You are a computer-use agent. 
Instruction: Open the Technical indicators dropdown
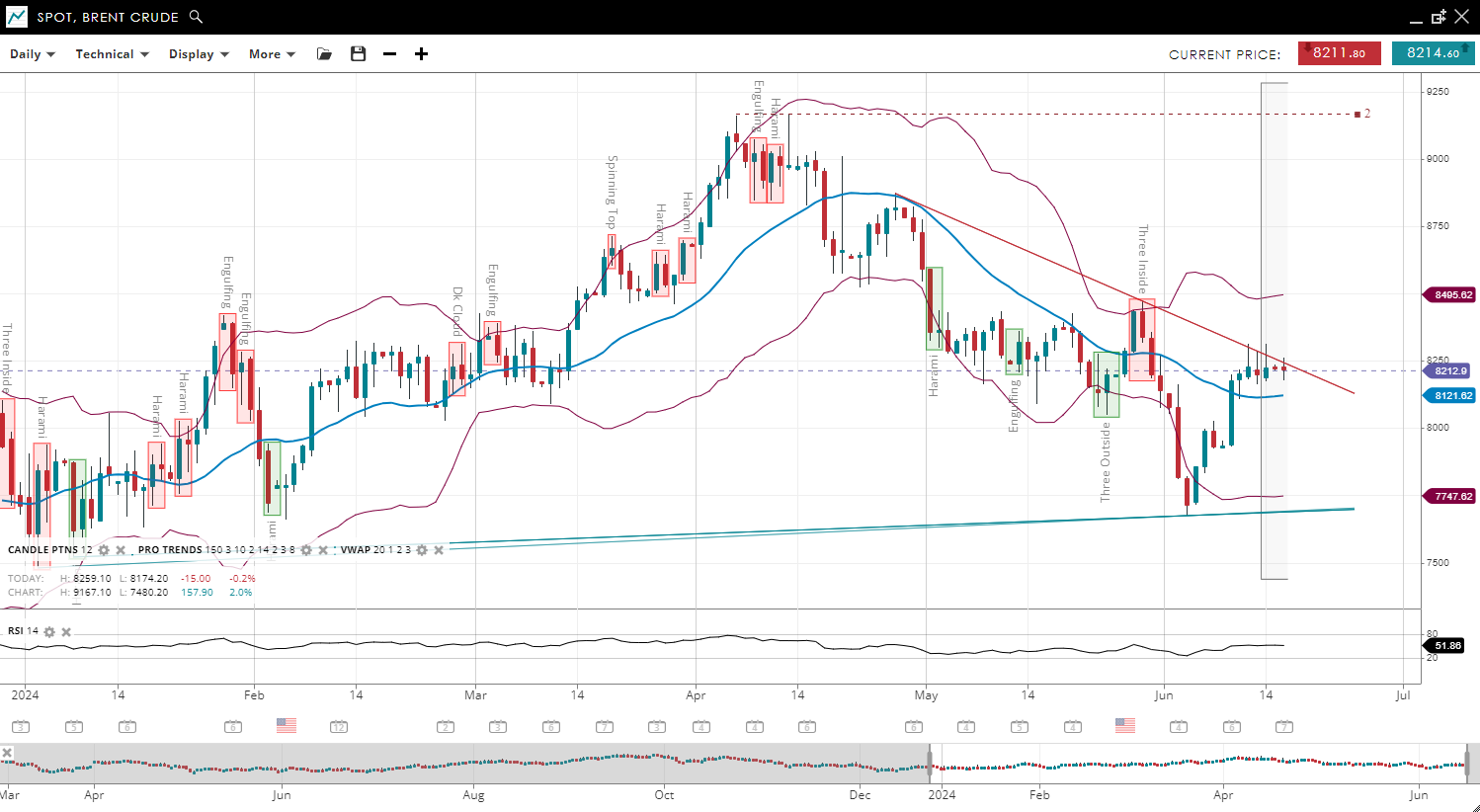[112, 54]
